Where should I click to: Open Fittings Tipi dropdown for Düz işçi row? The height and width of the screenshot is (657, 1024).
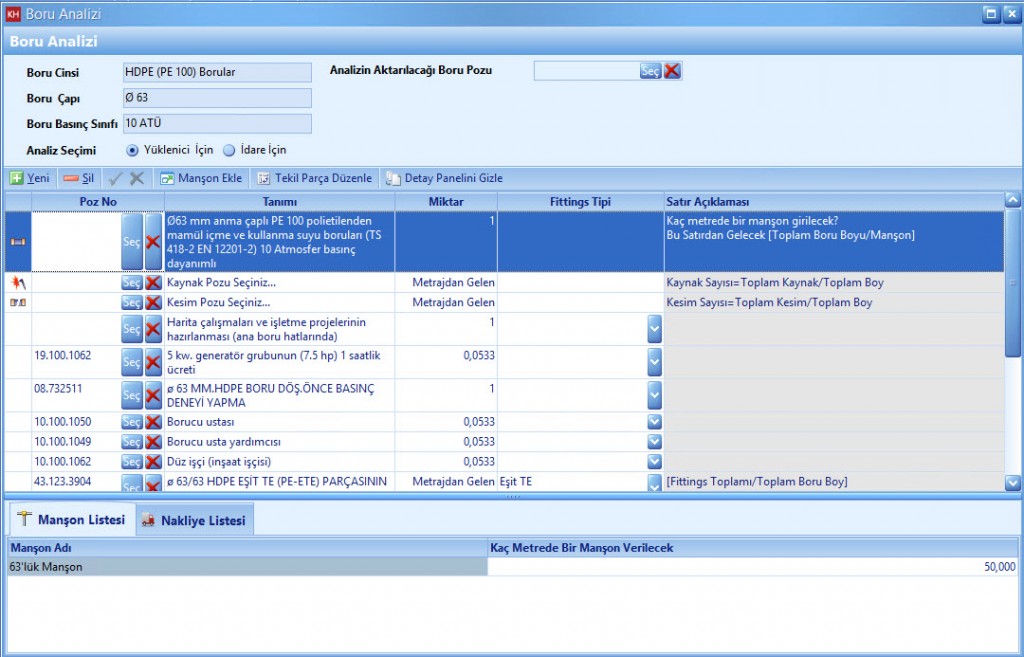(654, 462)
